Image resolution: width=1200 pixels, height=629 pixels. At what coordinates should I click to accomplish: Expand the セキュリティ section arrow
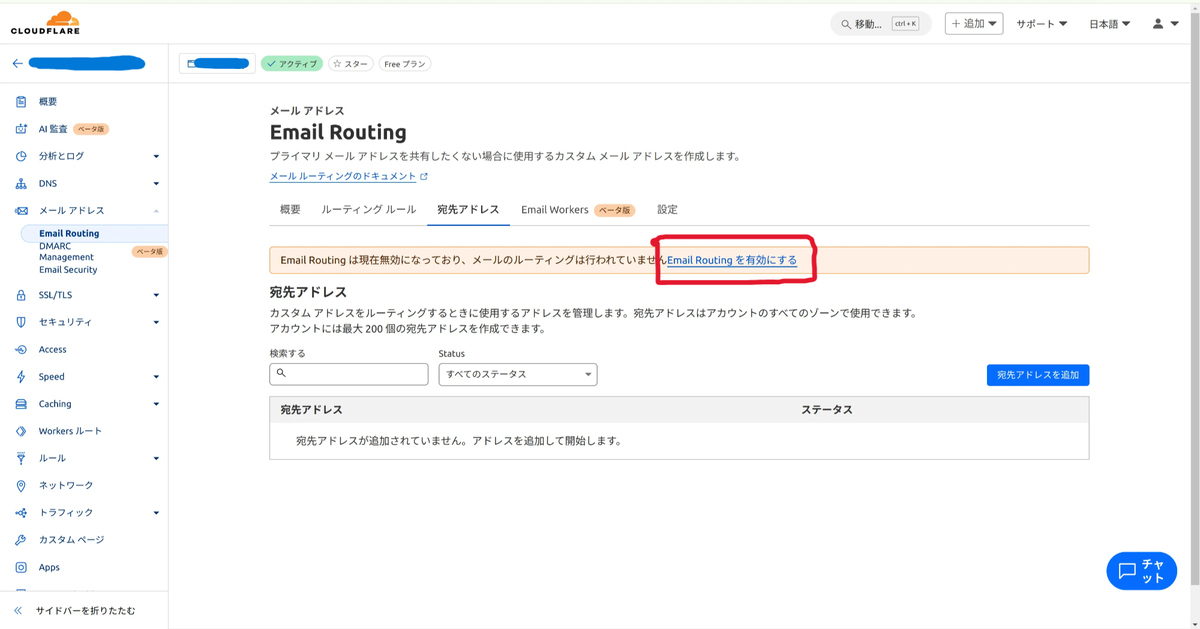click(x=156, y=322)
